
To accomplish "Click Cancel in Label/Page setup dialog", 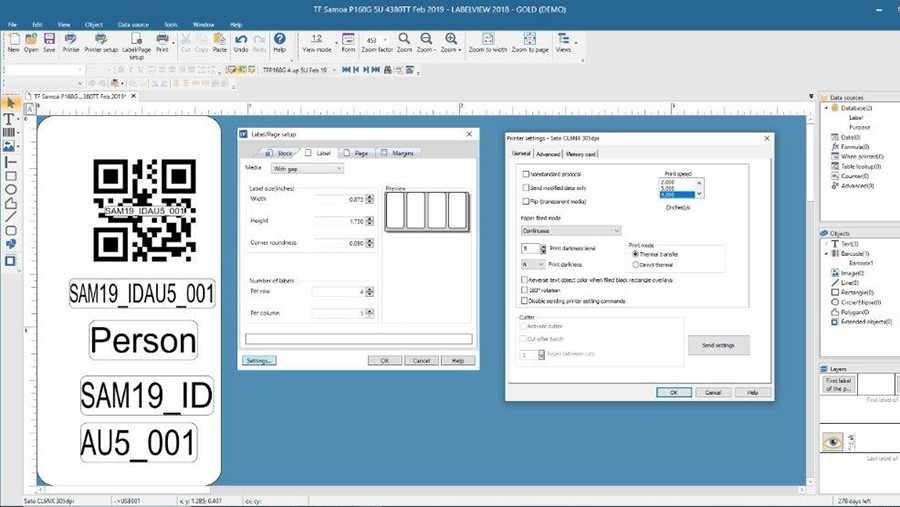I will click(421, 361).
